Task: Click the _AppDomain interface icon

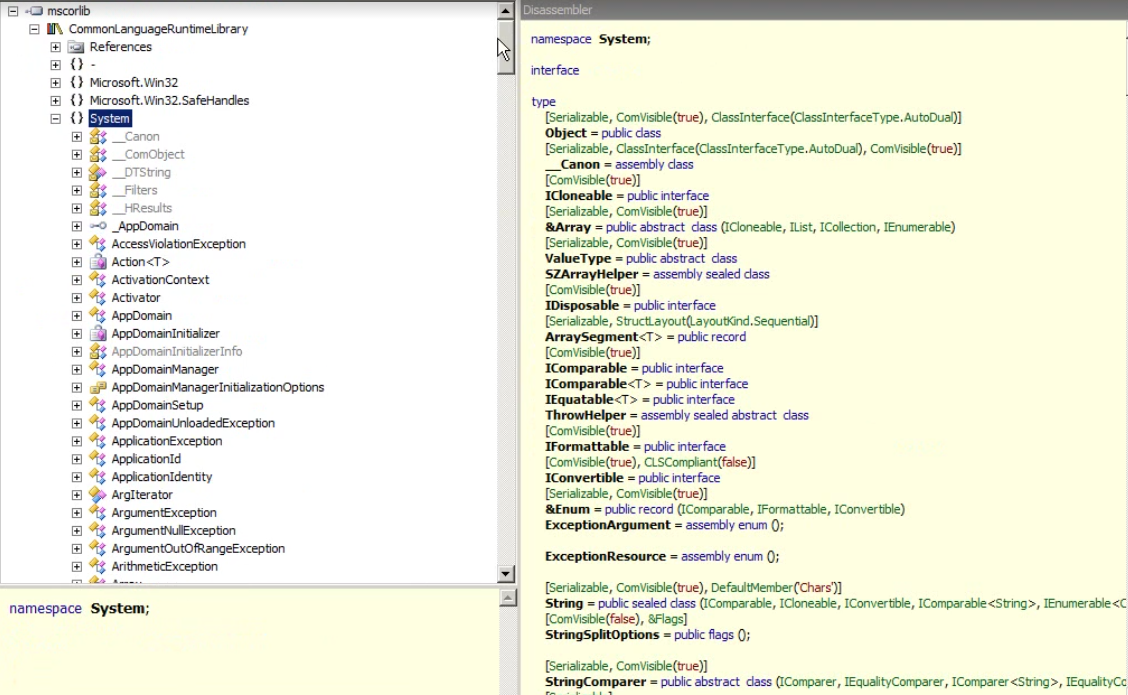Action: tap(98, 226)
